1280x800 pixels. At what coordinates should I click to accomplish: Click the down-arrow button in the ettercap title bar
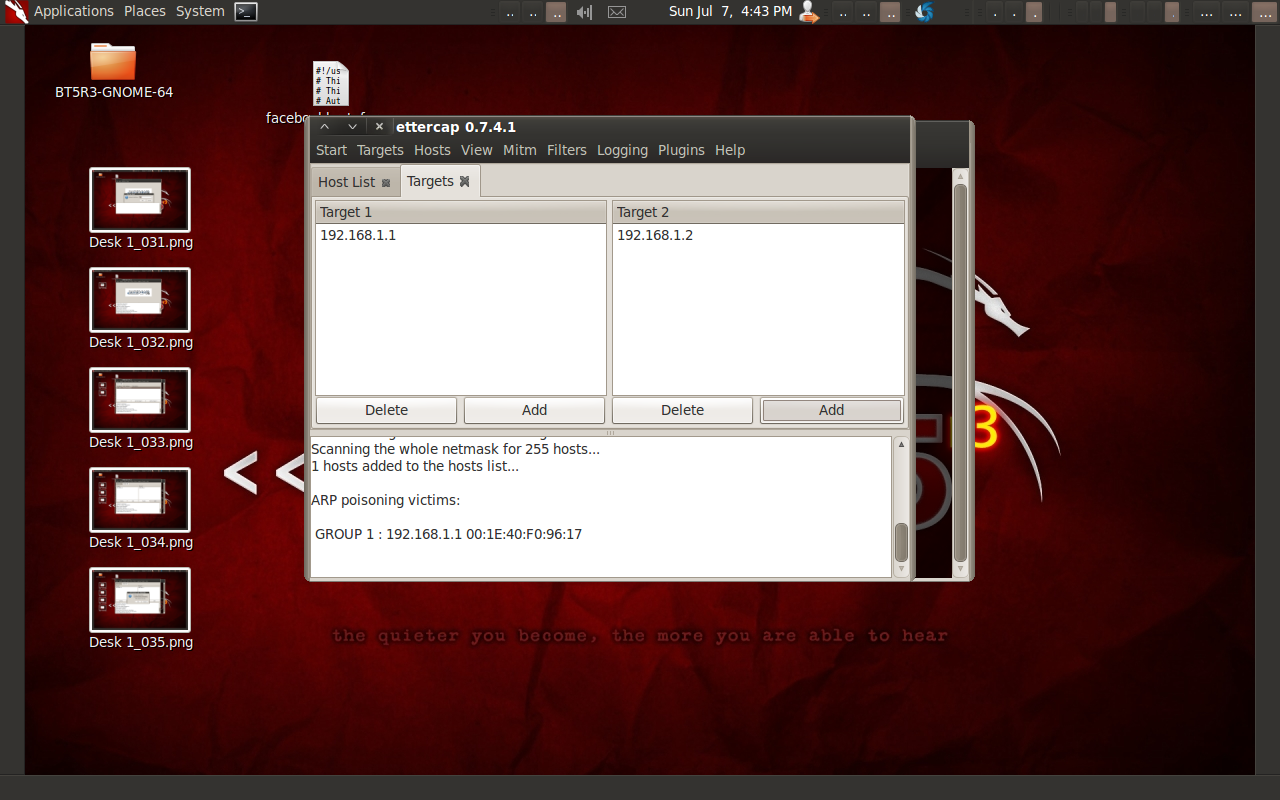click(x=352, y=127)
